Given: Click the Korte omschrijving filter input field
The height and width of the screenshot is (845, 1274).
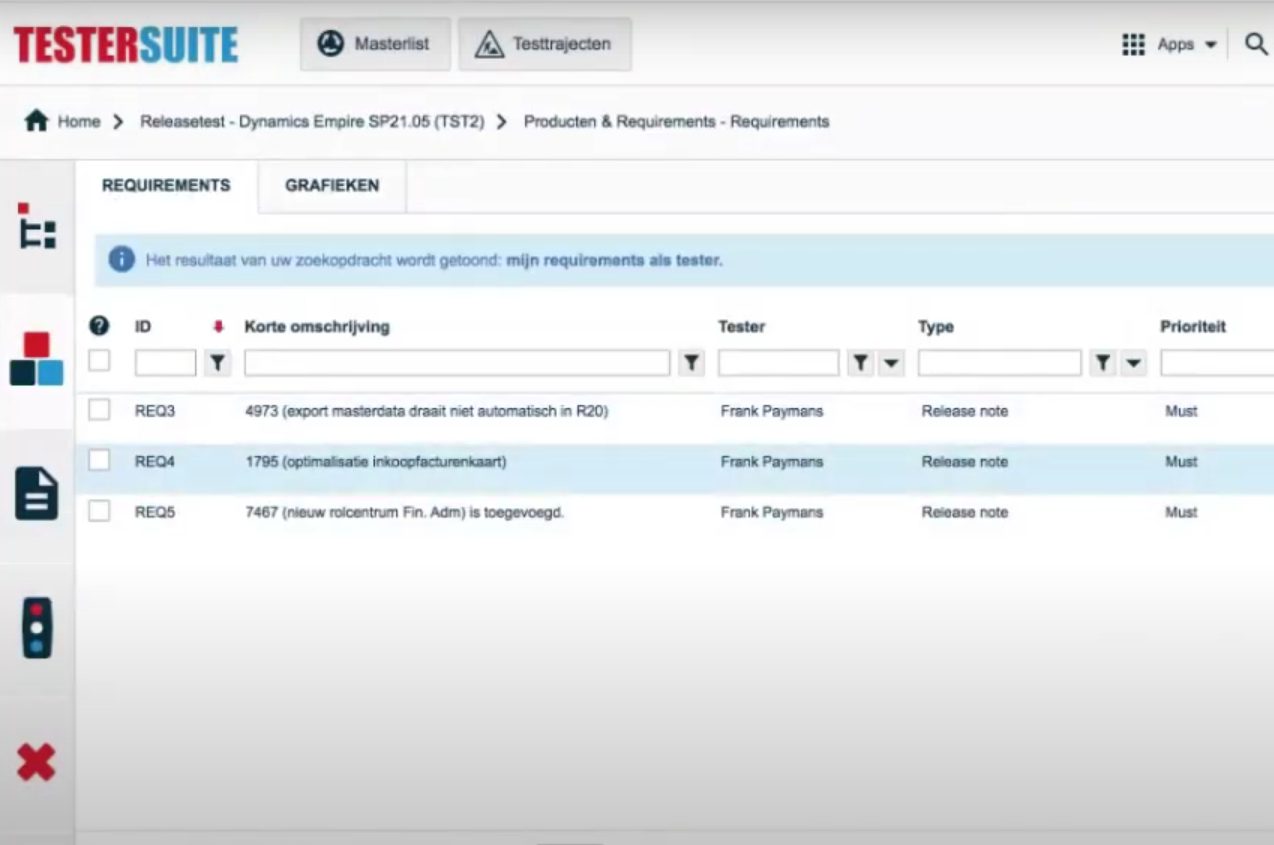Looking at the screenshot, I should (456, 363).
